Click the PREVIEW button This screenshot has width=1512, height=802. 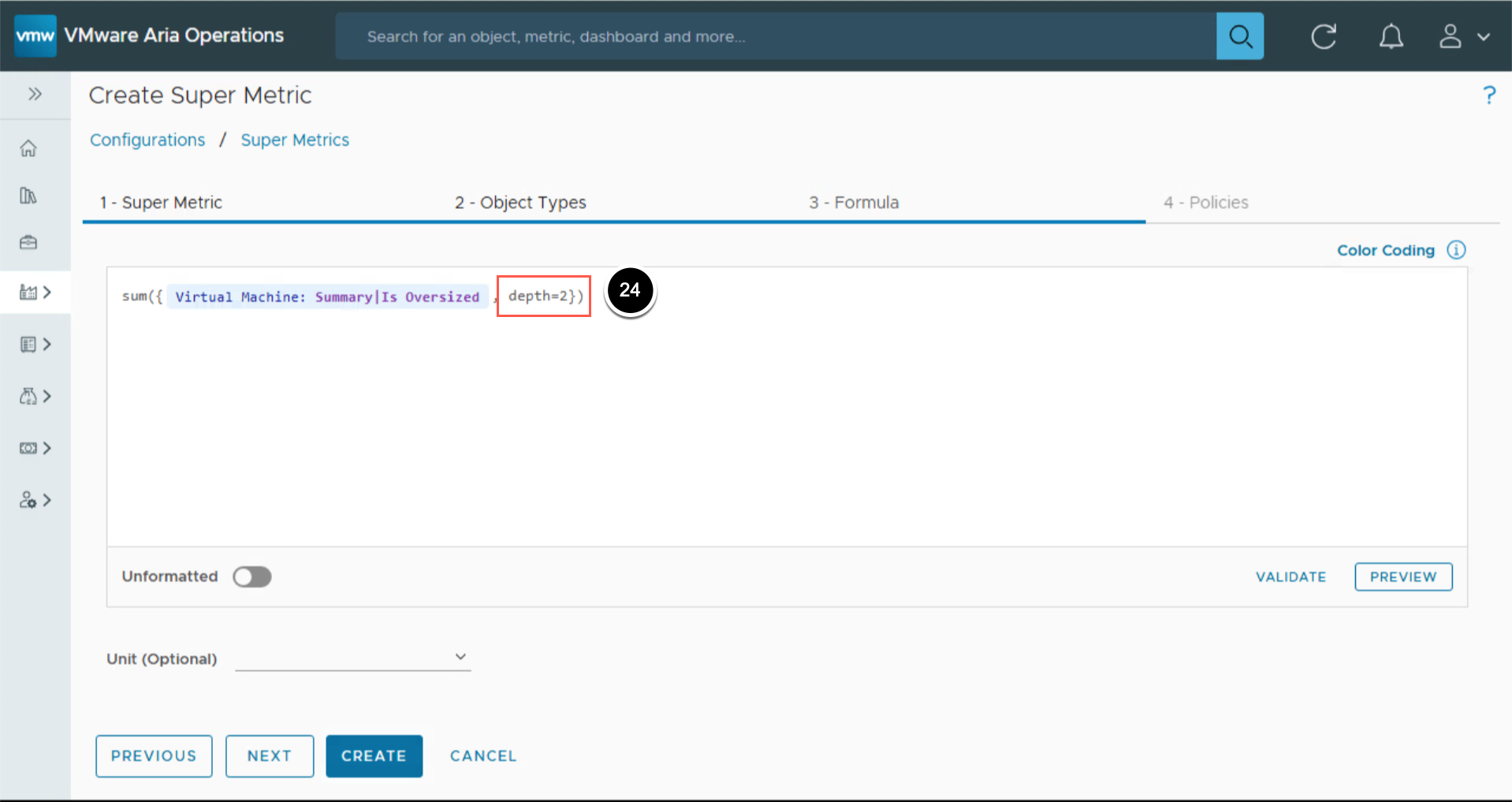(1402, 577)
